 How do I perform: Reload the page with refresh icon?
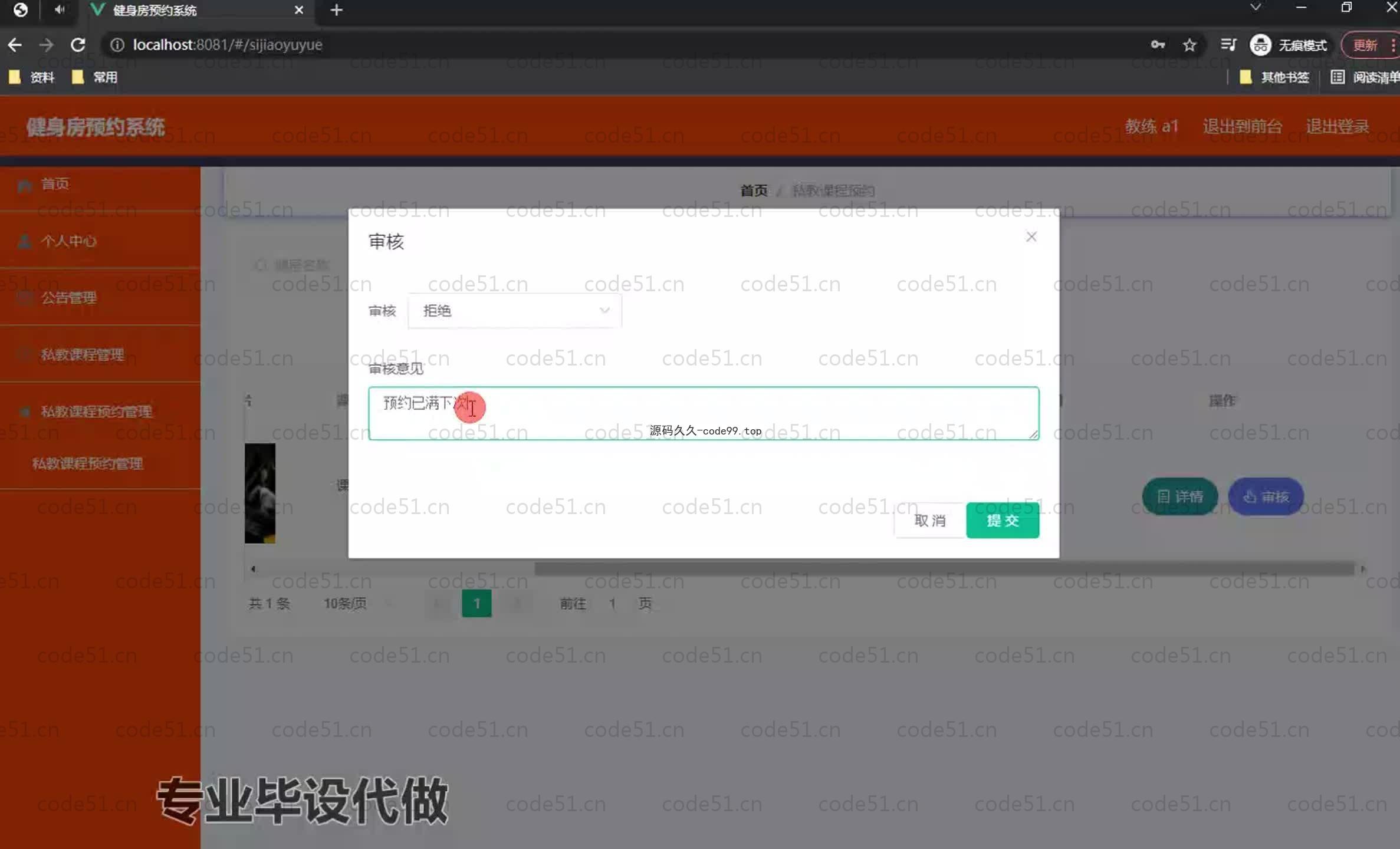[x=78, y=45]
